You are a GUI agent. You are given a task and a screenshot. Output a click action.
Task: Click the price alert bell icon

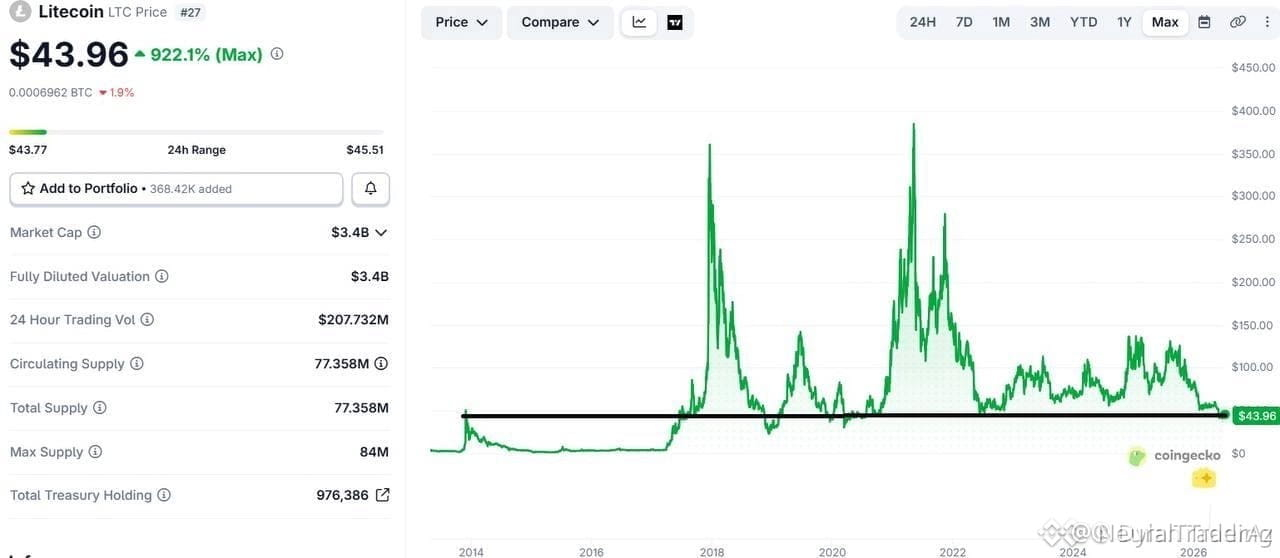[371, 188]
